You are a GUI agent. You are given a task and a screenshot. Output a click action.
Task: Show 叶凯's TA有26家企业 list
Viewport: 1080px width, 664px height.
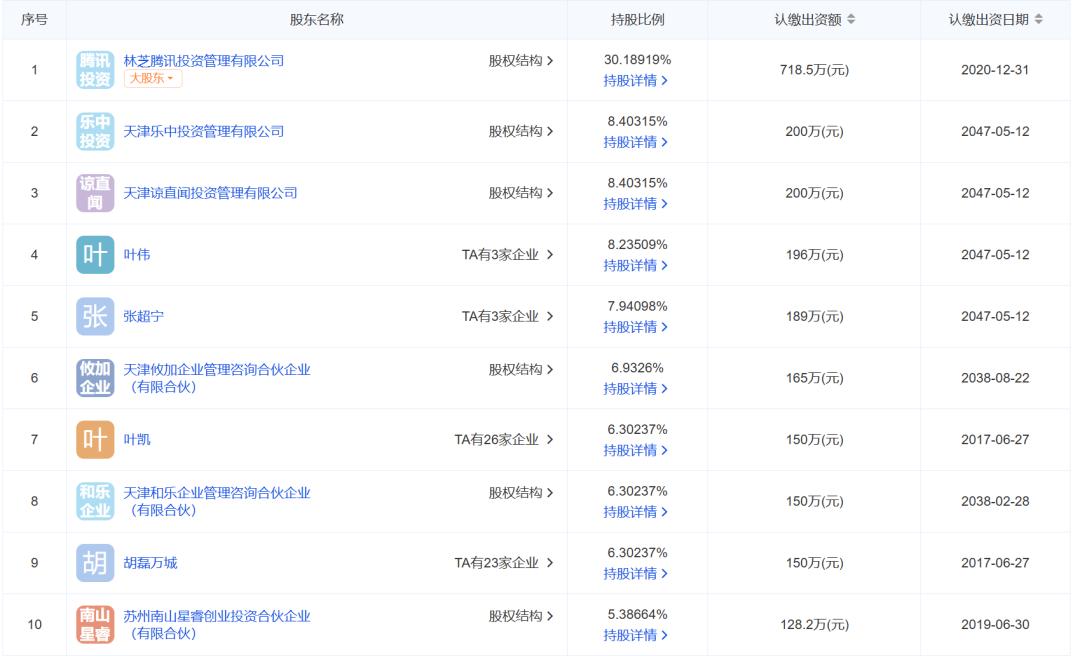pyautogui.click(x=503, y=440)
